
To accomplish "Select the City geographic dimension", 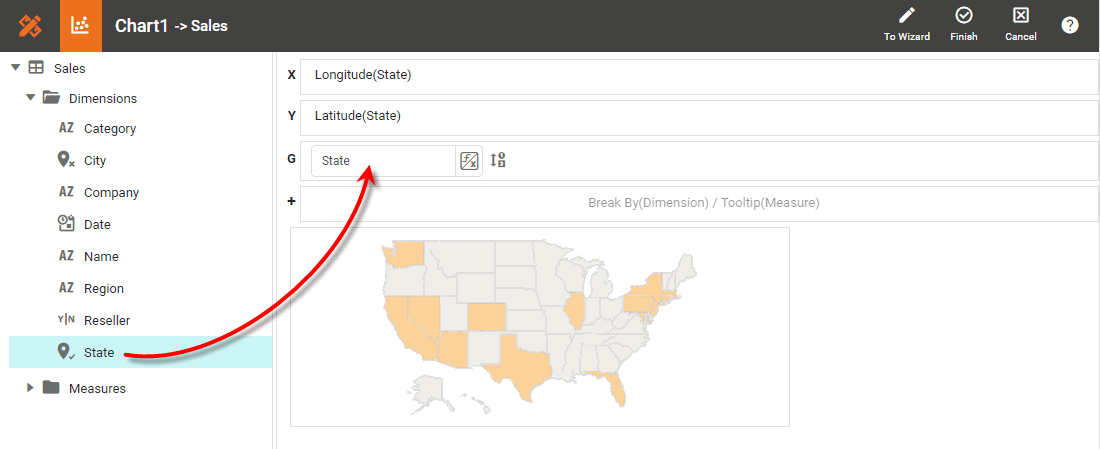I will [x=94, y=161].
